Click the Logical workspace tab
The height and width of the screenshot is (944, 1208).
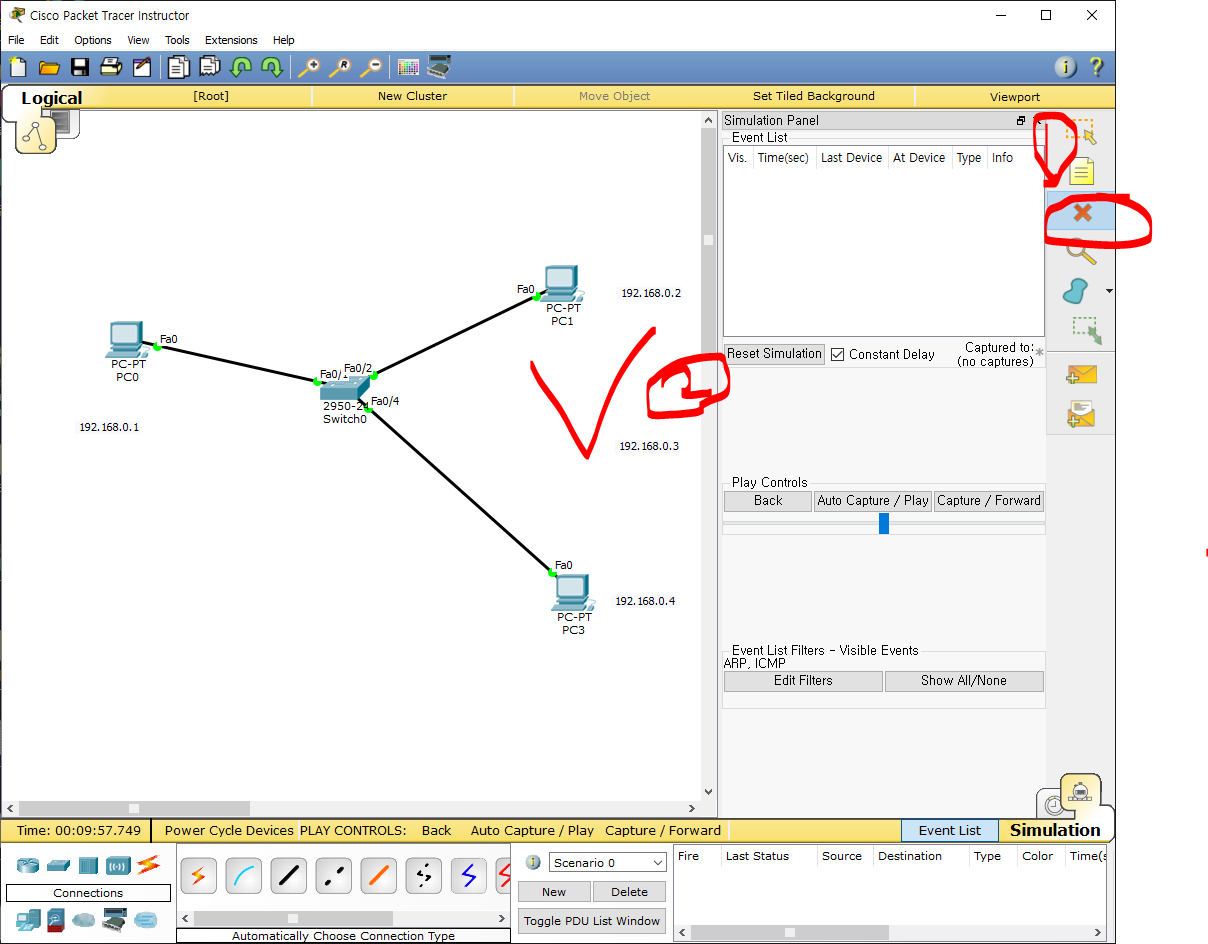[51, 98]
